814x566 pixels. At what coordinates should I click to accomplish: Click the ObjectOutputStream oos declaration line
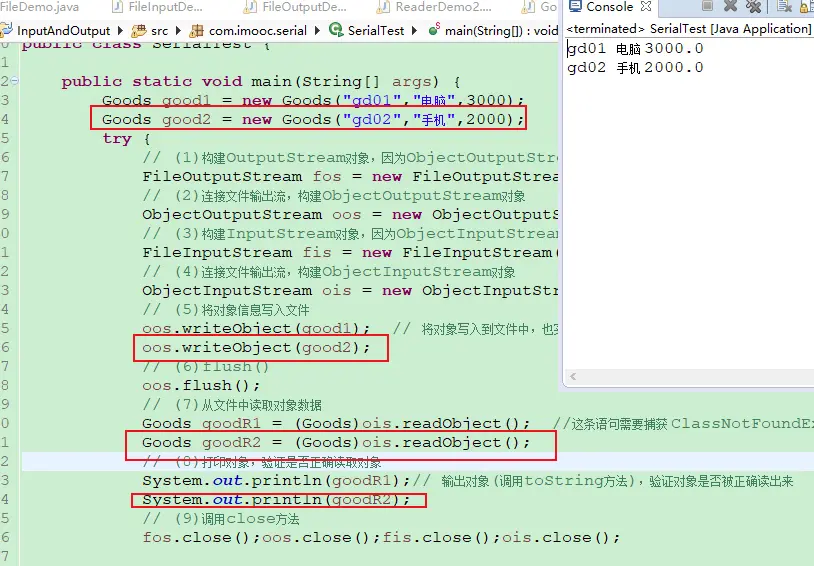(x=350, y=214)
